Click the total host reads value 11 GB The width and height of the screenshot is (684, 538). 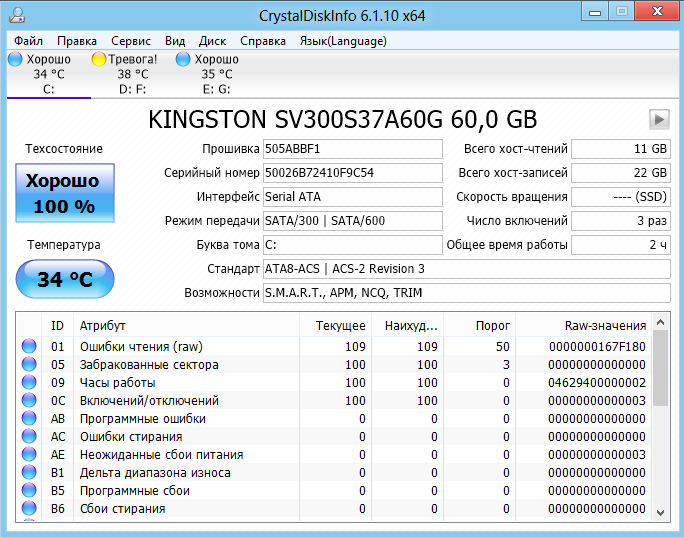click(x=621, y=149)
